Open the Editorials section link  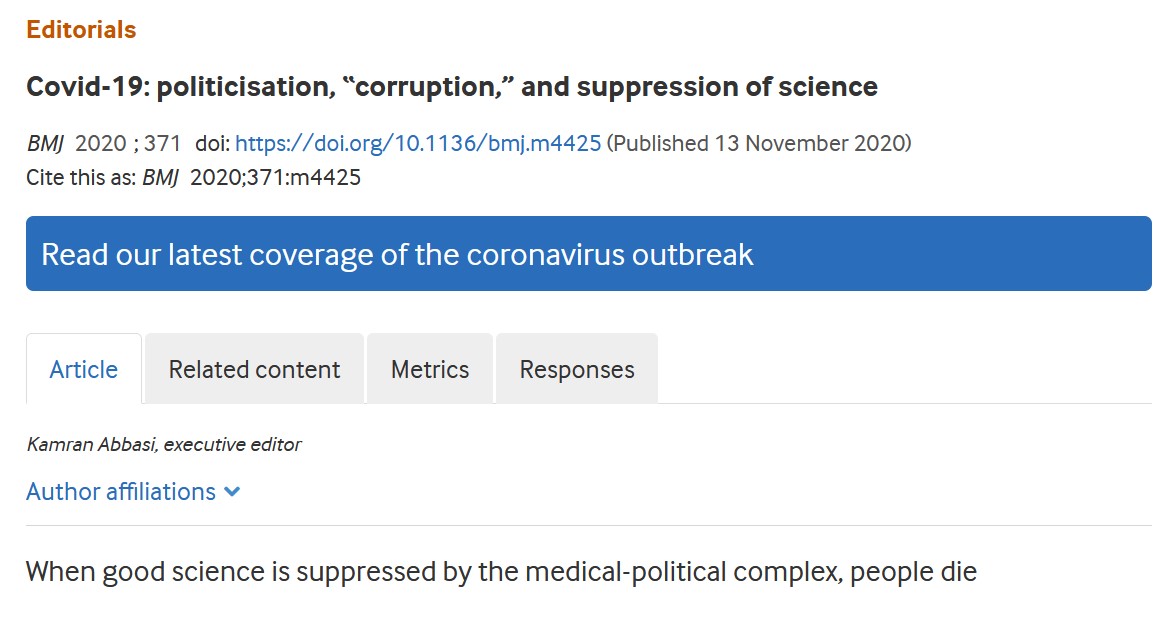tap(81, 30)
